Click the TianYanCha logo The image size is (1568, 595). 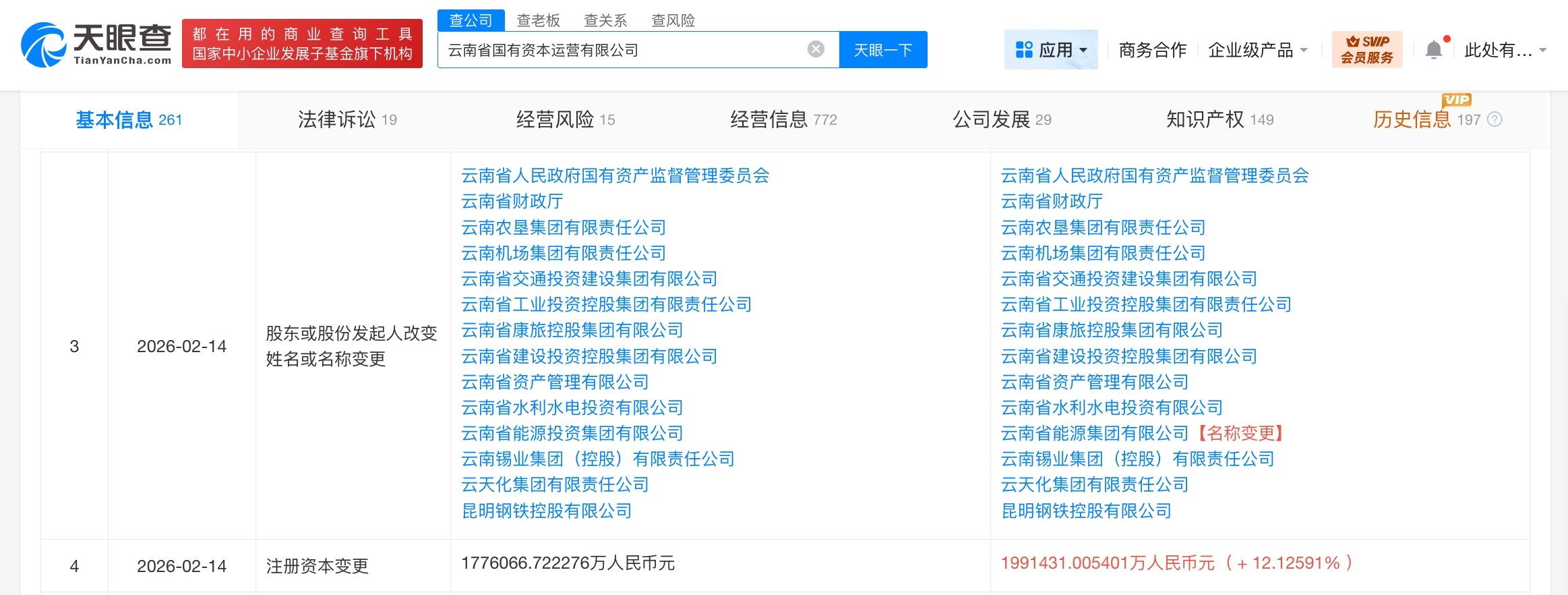96,45
